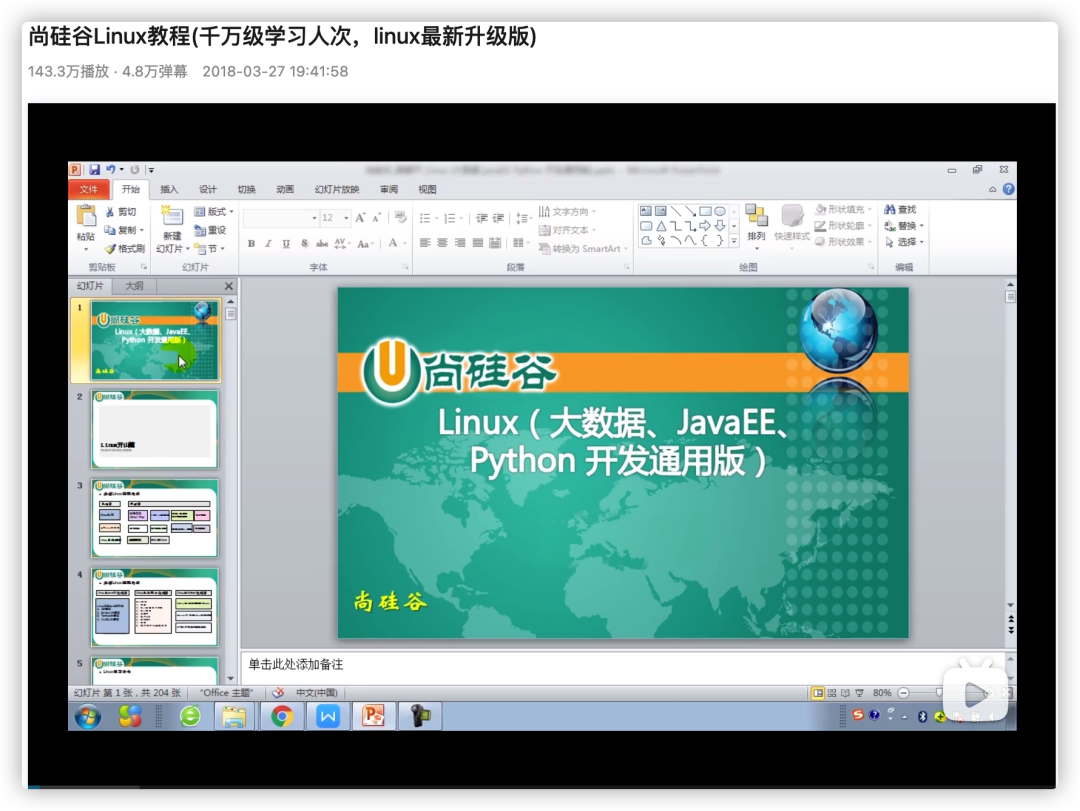Expand the shapes gallery with the More arrow
Image resolution: width=1080 pixels, height=811 pixels.
click(x=734, y=241)
